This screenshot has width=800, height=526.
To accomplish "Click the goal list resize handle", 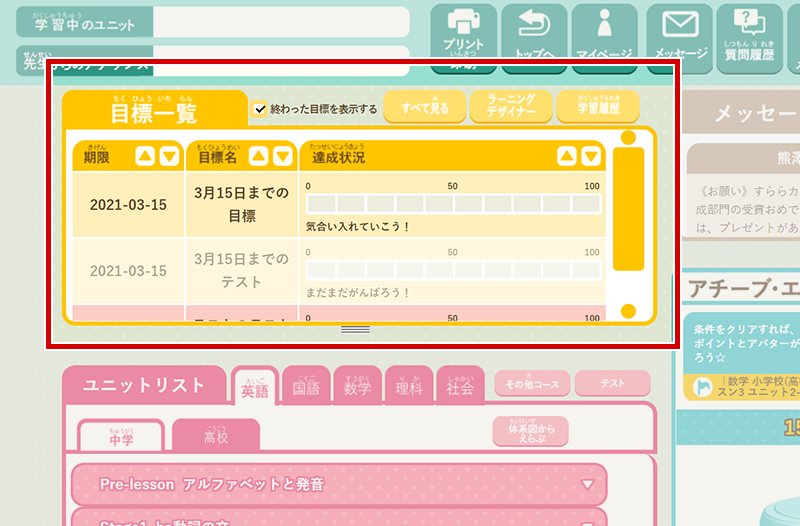I will 356,330.
